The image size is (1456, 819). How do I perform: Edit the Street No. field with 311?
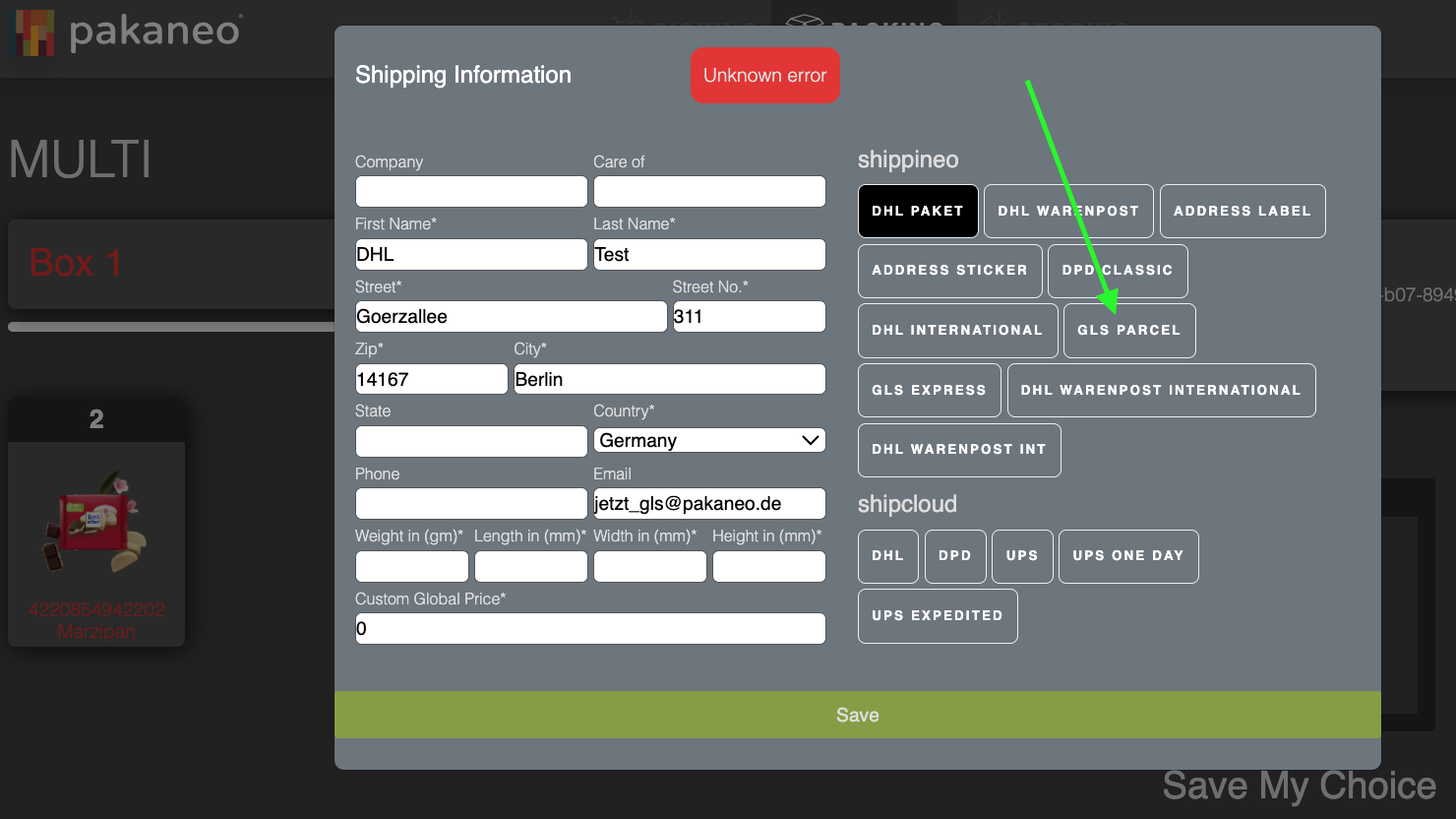[749, 316]
